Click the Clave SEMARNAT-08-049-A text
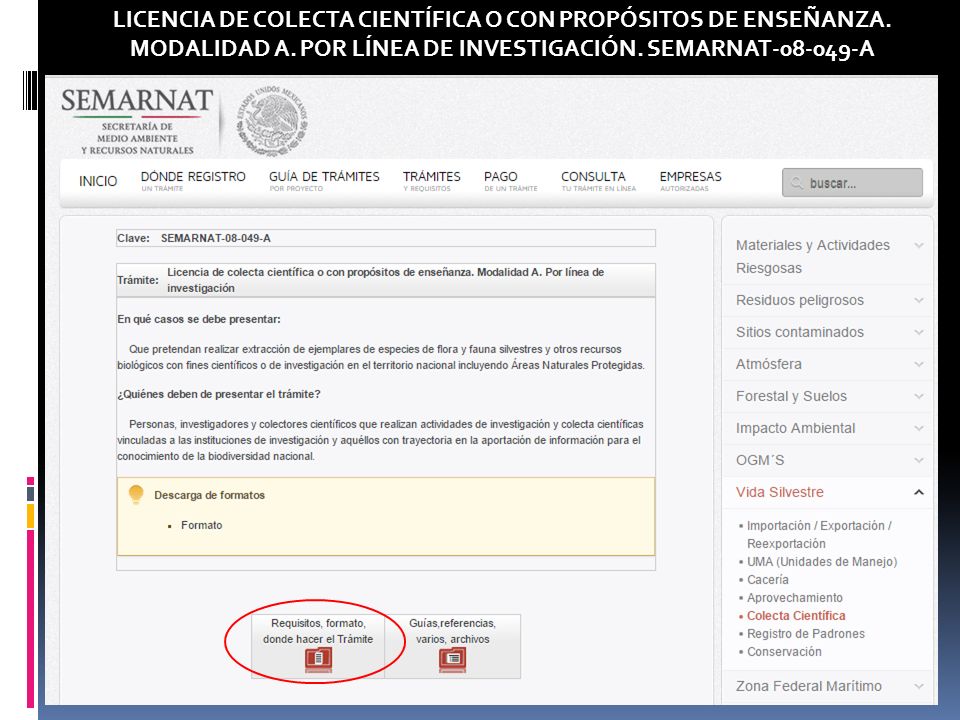Screen dimensions: 960x720 coord(216,238)
